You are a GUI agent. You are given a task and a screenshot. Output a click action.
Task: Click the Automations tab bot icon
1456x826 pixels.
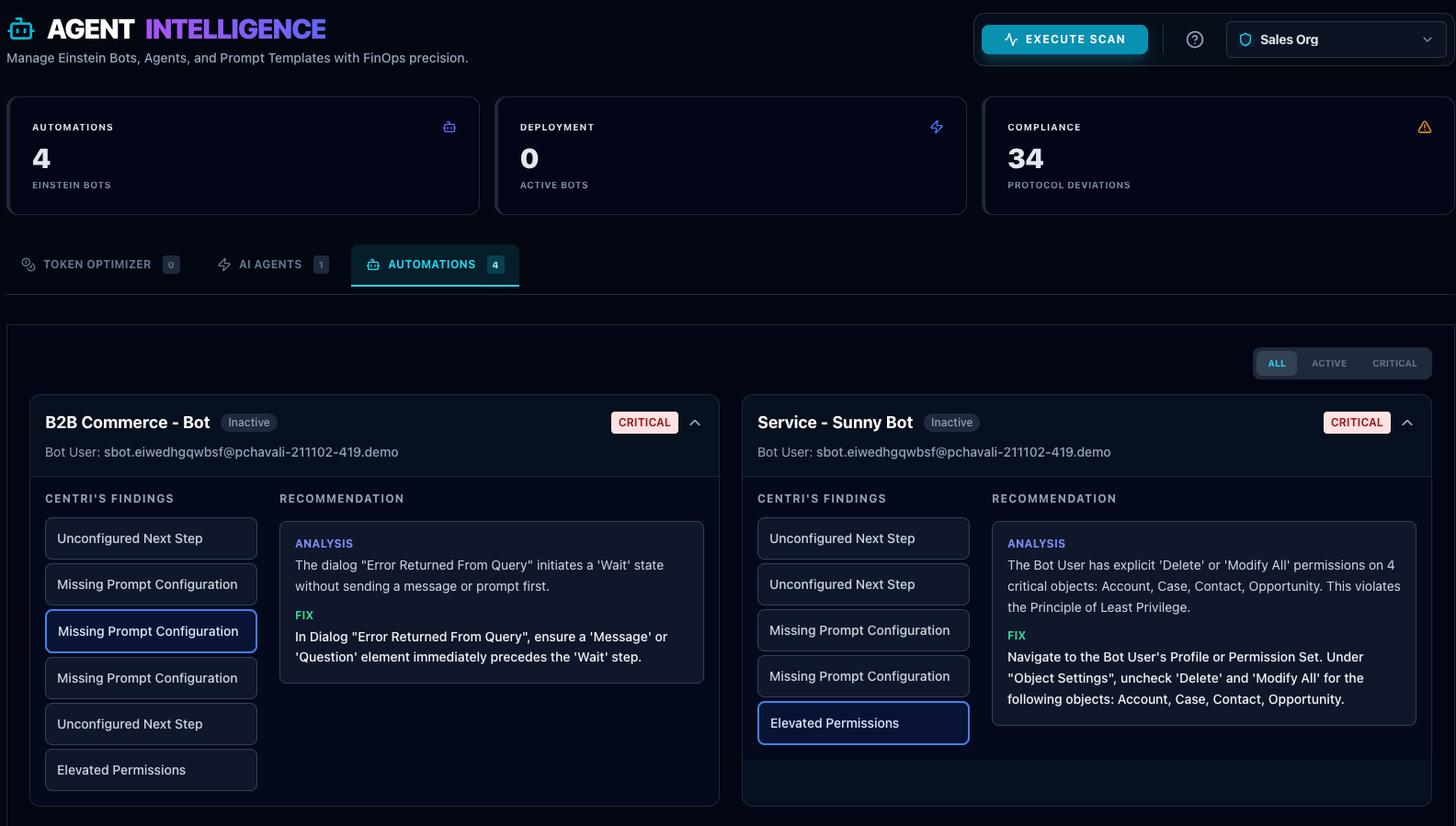[373, 265]
